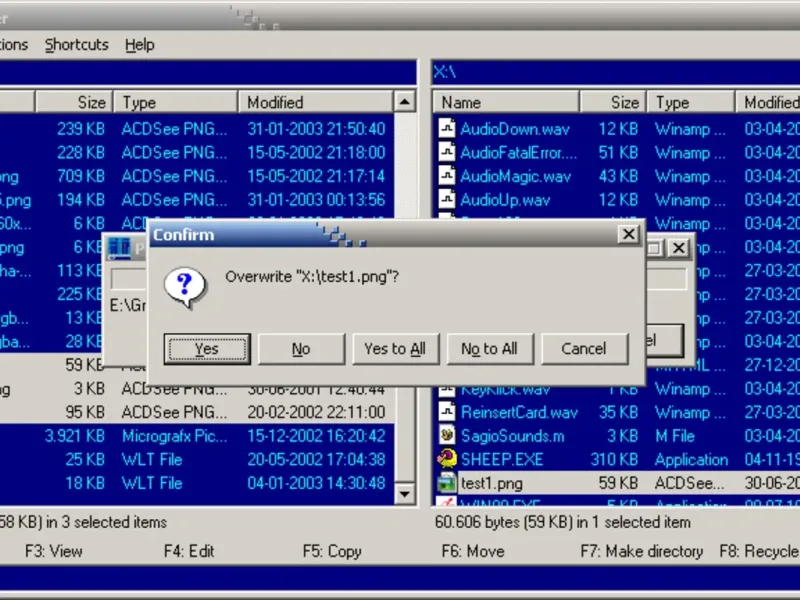
Task: Select the AudioUp.wav file name
Action: pyautogui.click(x=505, y=200)
